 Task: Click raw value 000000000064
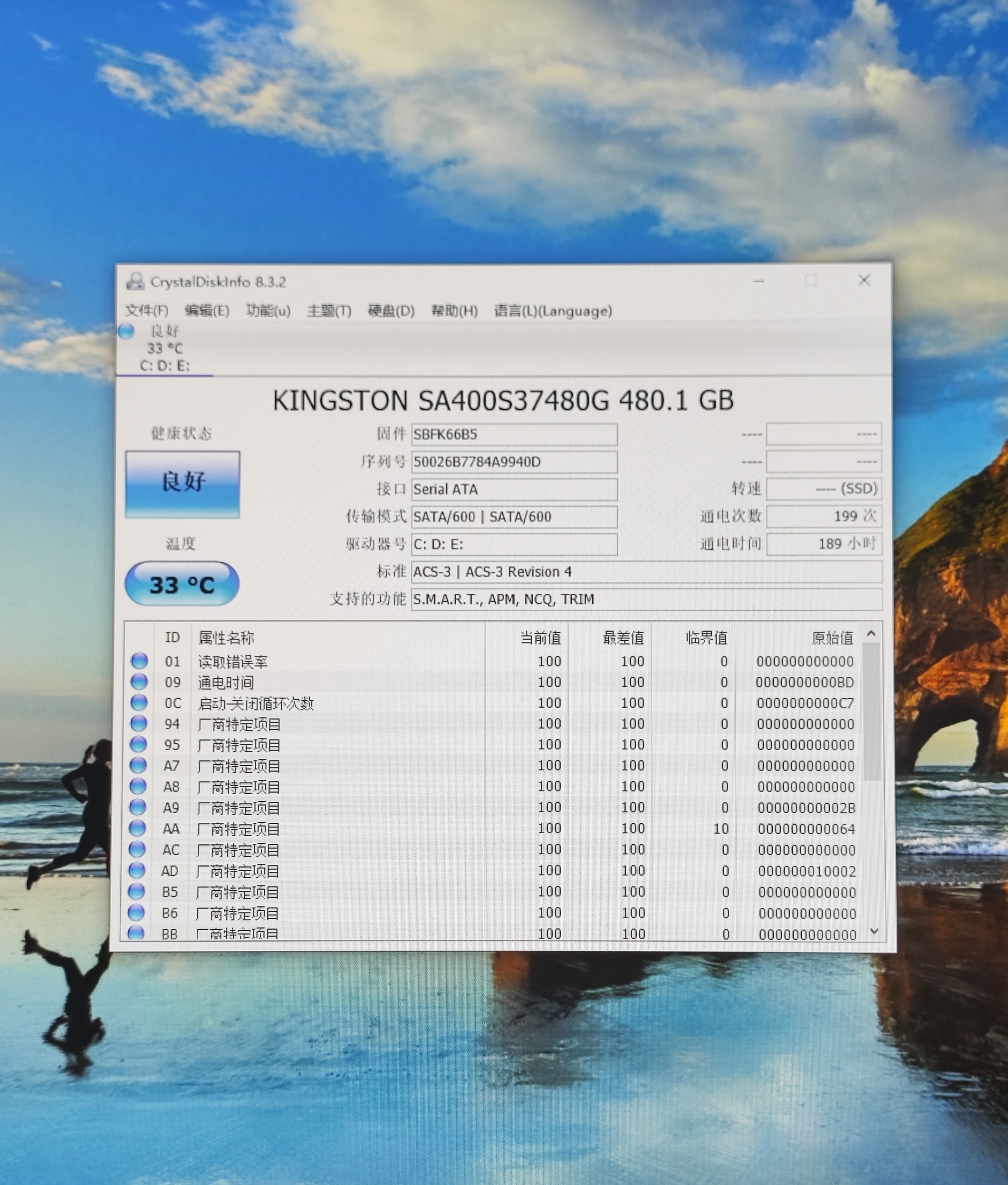(806, 829)
